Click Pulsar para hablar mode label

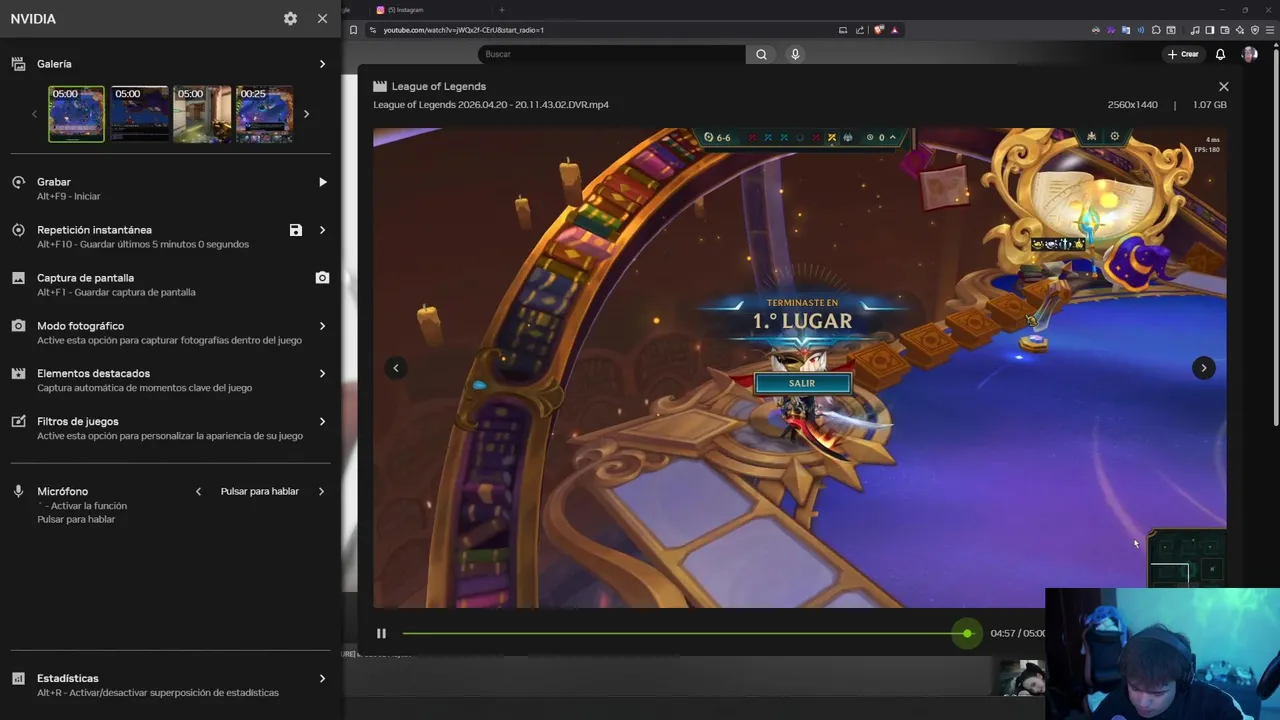(x=260, y=492)
